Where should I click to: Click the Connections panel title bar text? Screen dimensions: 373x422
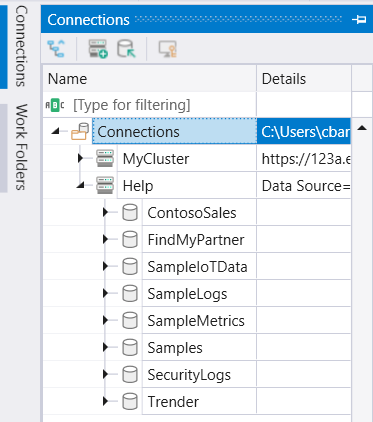(x=88, y=20)
